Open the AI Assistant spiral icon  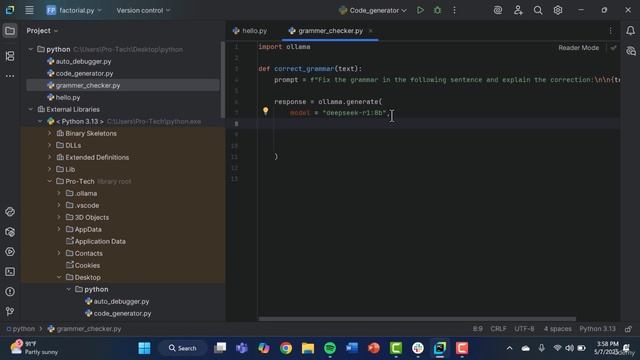click(498, 10)
